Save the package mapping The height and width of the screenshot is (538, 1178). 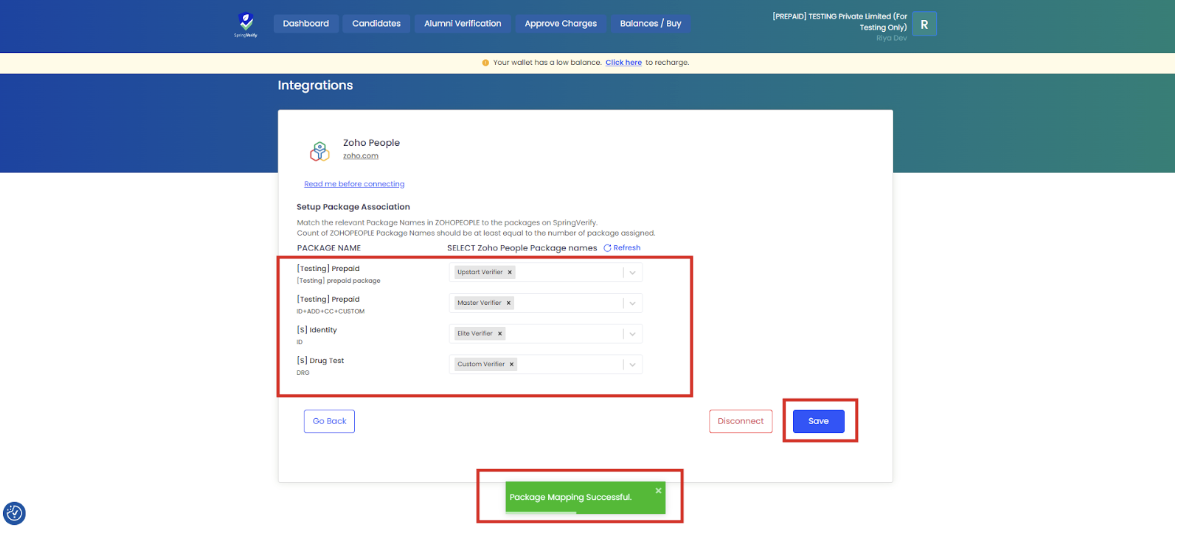[818, 421]
